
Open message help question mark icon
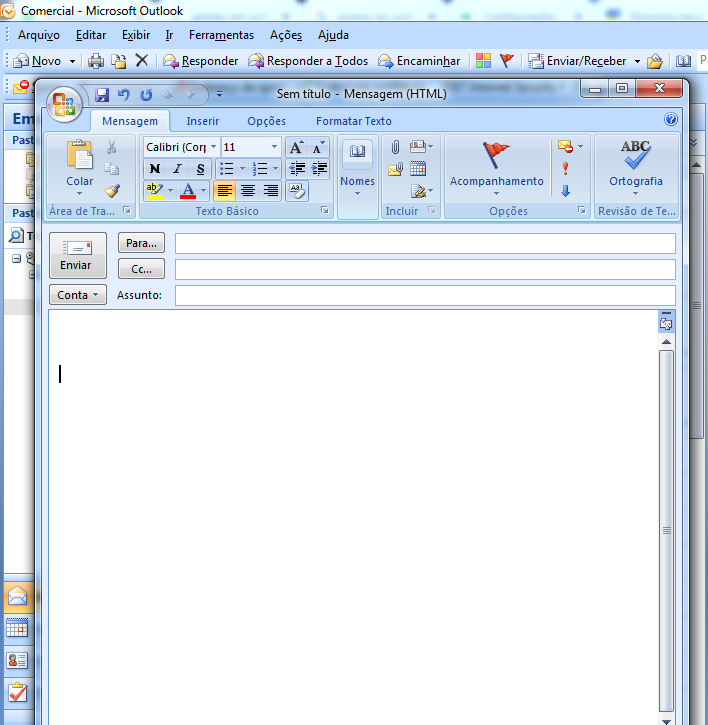[x=671, y=120]
